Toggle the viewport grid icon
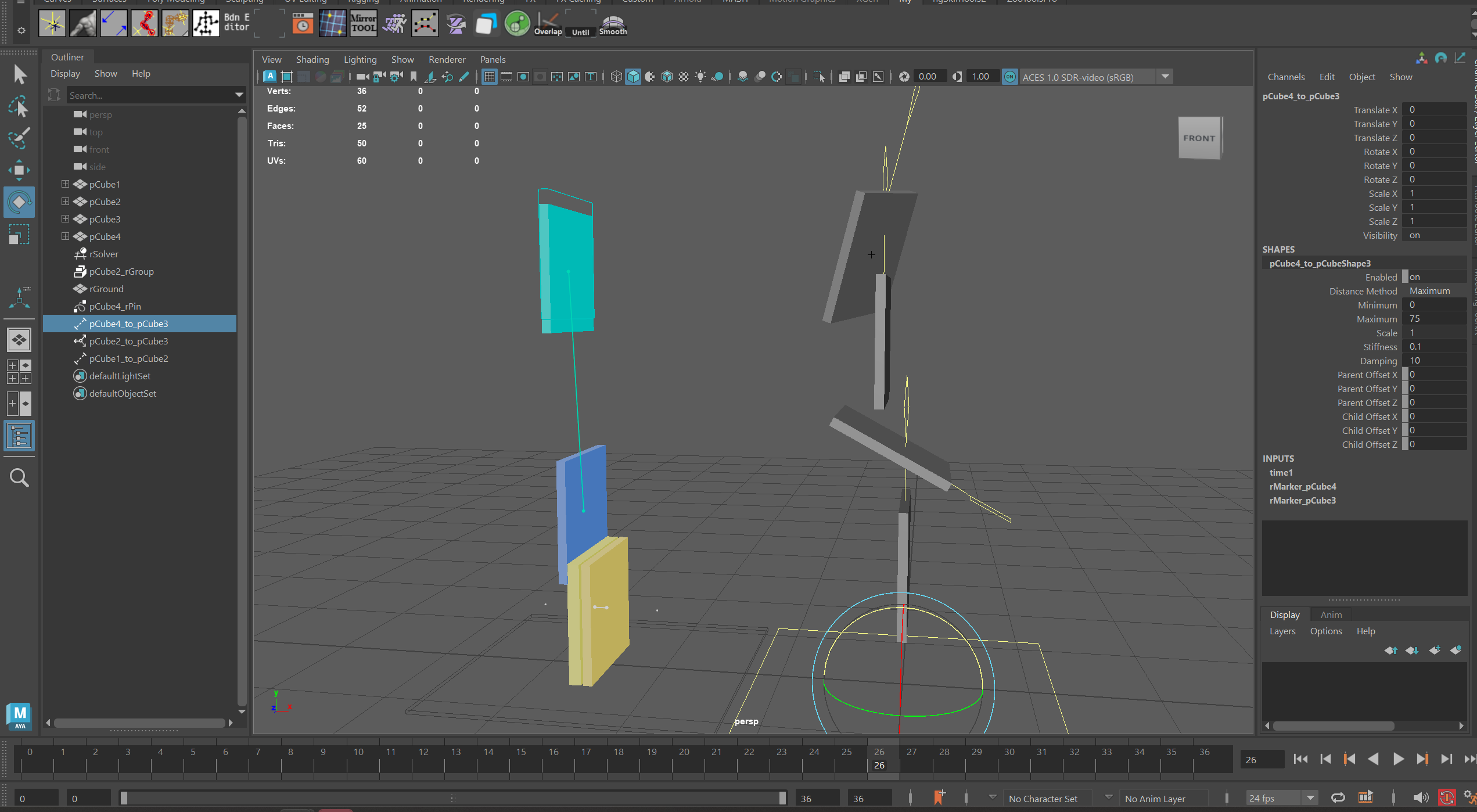The image size is (1477, 812). pyautogui.click(x=489, y=77)
